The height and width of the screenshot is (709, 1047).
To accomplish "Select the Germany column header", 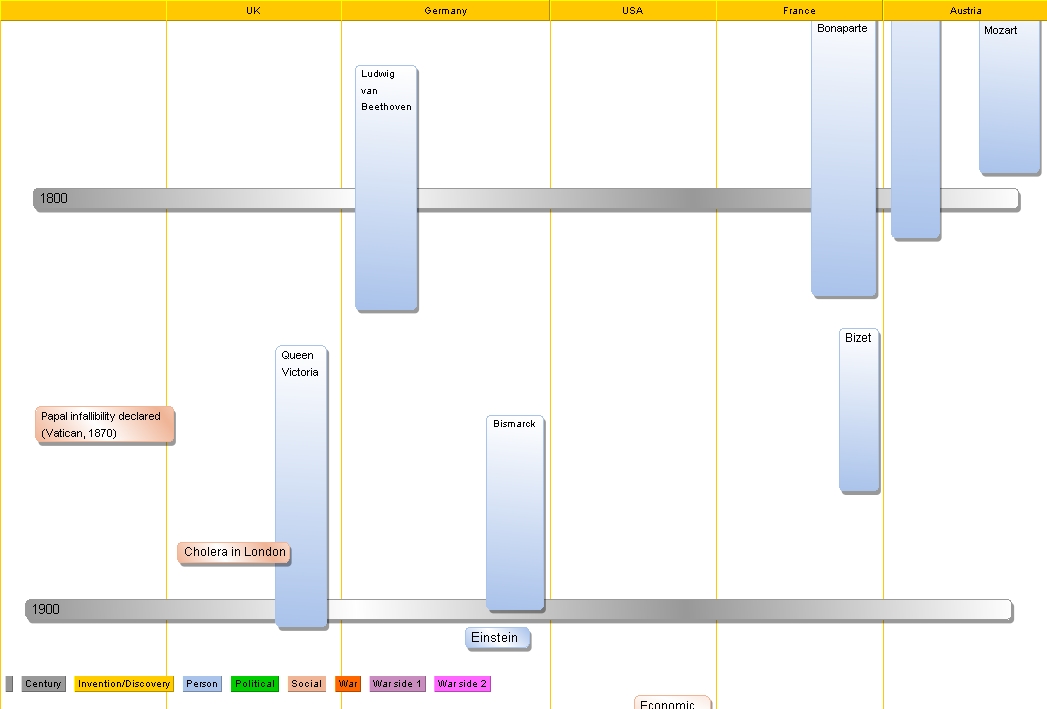I will [x=445, y=10].
